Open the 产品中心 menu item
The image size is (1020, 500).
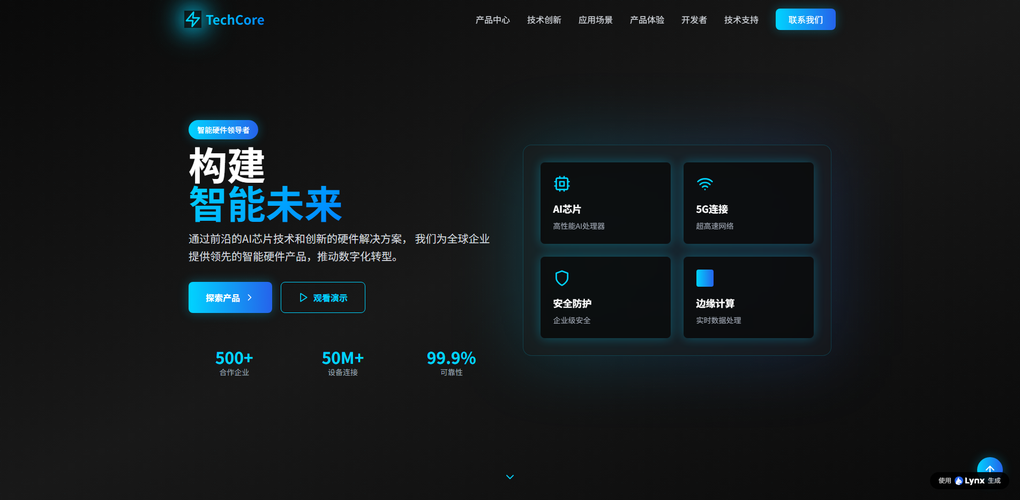pyautogui.click(x=492, y=20)
